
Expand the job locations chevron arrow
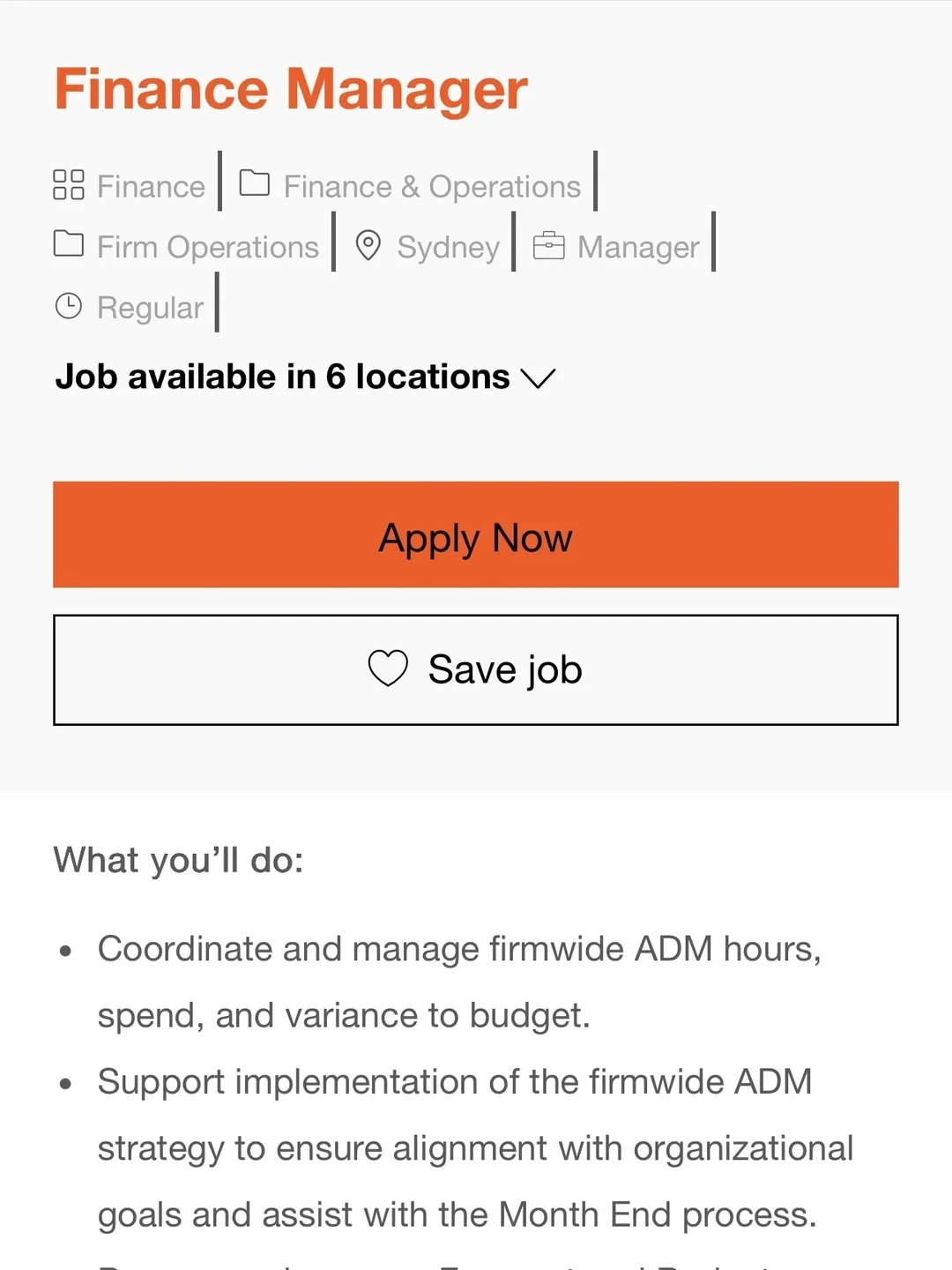pos(538,378)
